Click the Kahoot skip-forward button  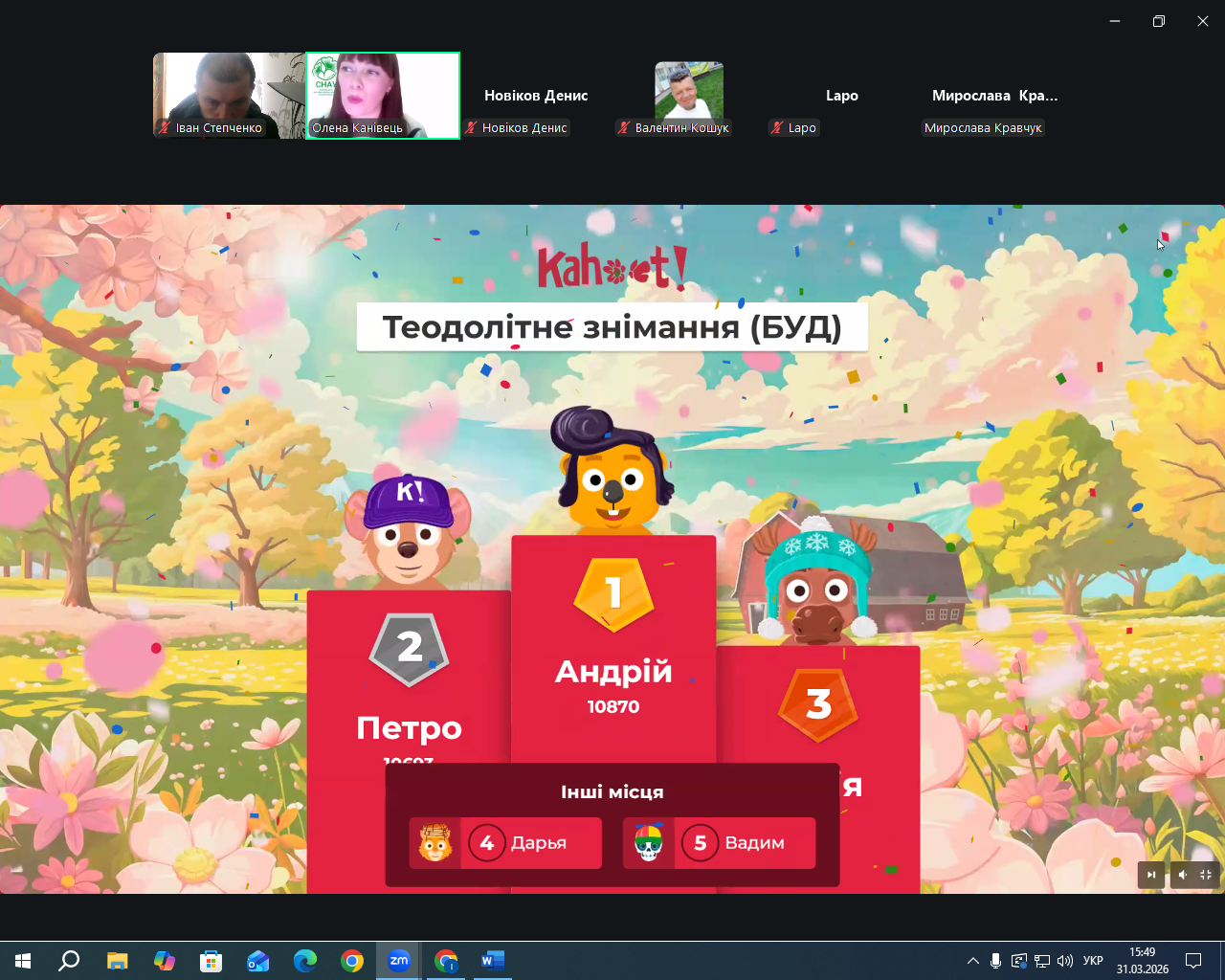[1151, 875]
